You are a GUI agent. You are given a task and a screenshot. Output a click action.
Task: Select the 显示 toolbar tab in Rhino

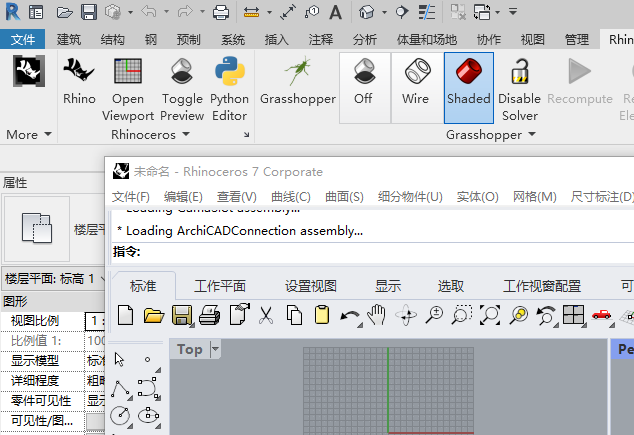pos(388,286)
